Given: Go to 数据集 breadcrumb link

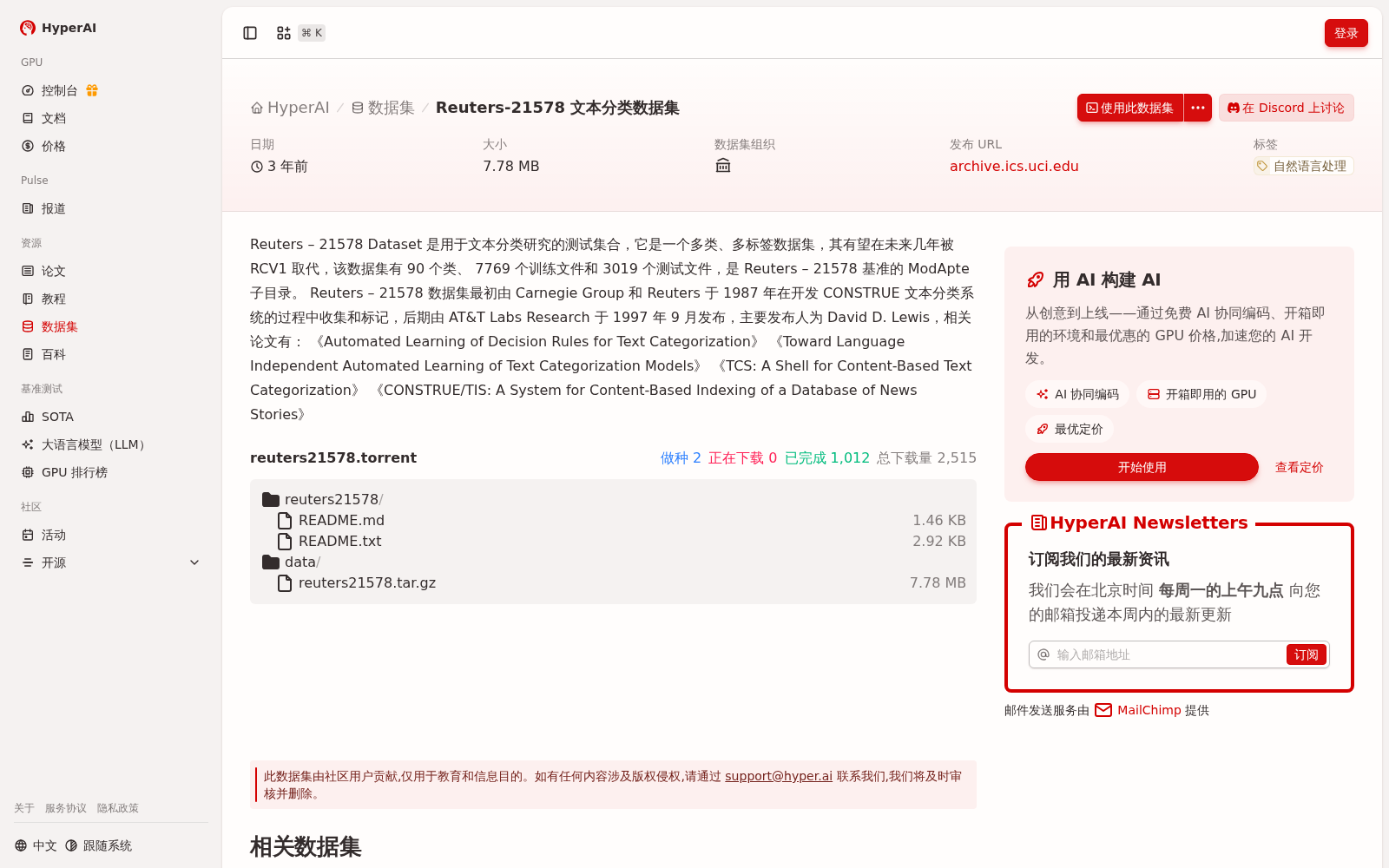Looking at the screenshot, I should pyautogui.click(x=383, y=108).
